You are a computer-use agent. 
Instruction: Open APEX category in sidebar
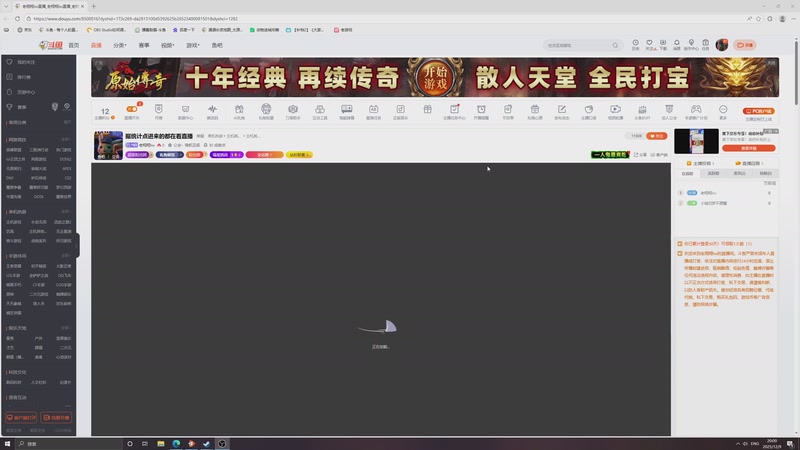pyautogui.click(x=67, y=168)
